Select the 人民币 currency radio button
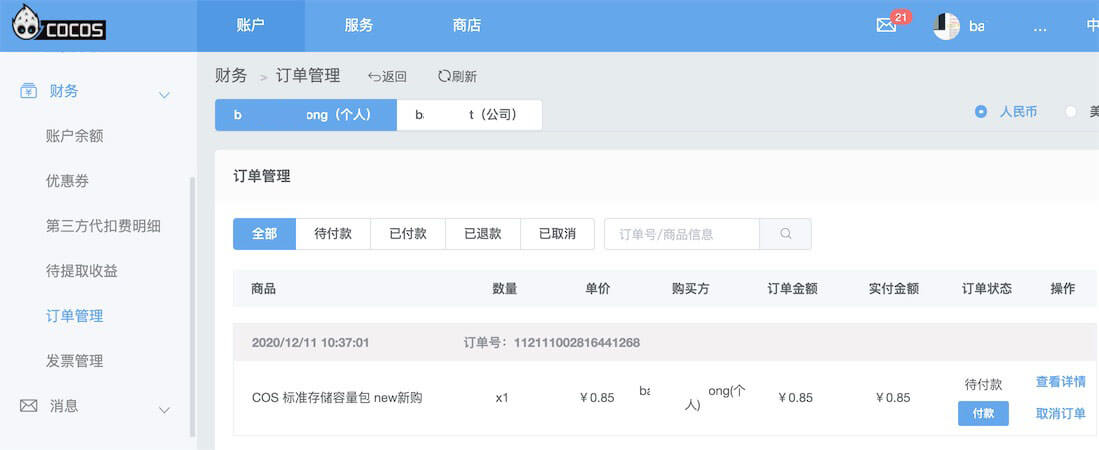 tap(981, 112)
